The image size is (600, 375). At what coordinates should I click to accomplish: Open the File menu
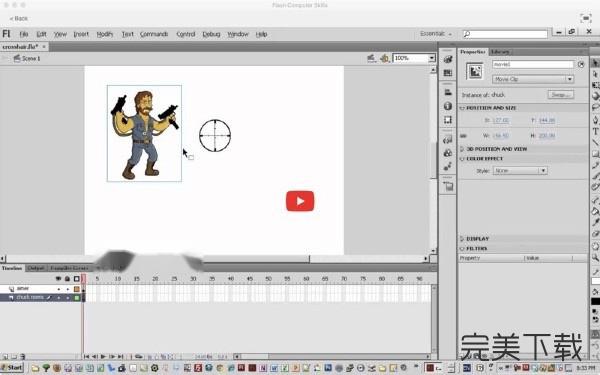(x=24, y=34)
